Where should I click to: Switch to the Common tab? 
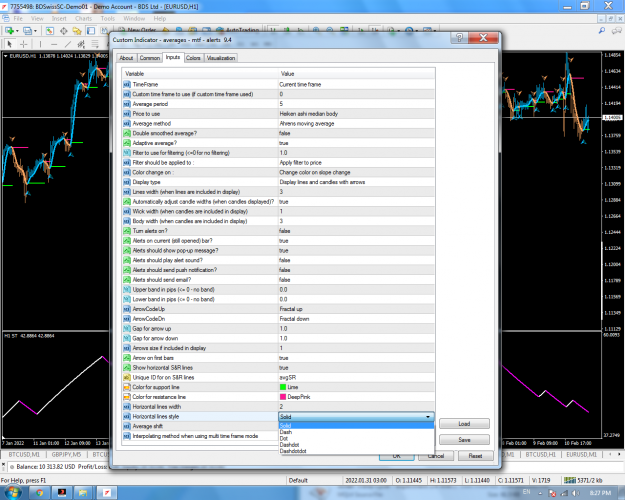(x=149, y=58)
